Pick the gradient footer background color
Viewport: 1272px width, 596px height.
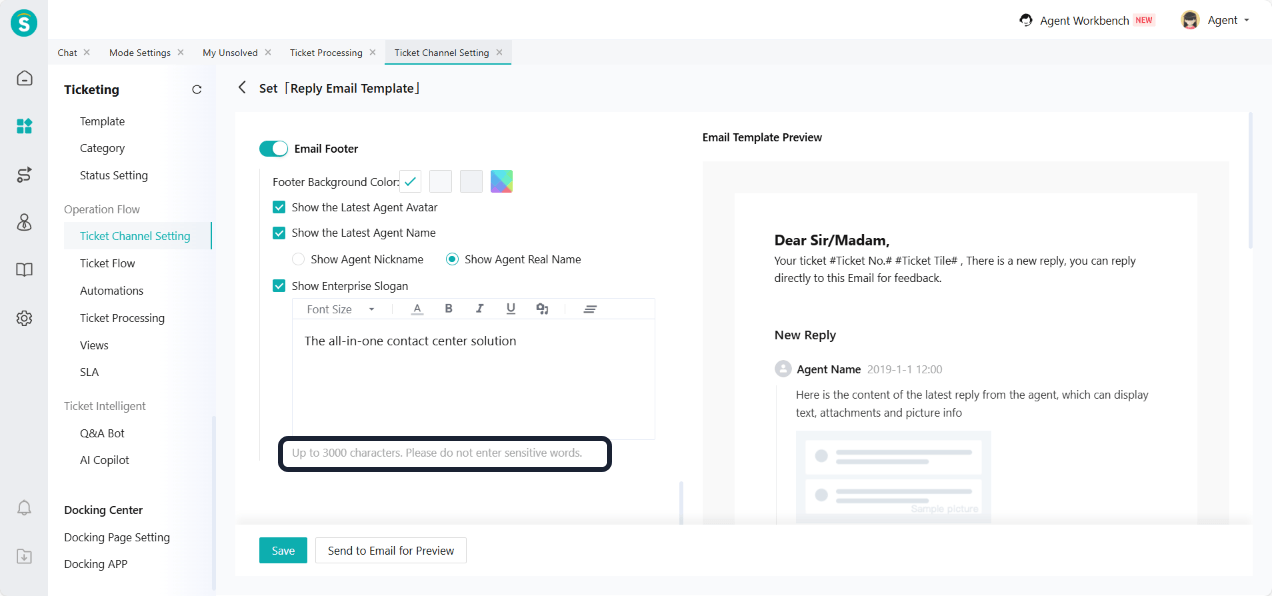(502, 182)
